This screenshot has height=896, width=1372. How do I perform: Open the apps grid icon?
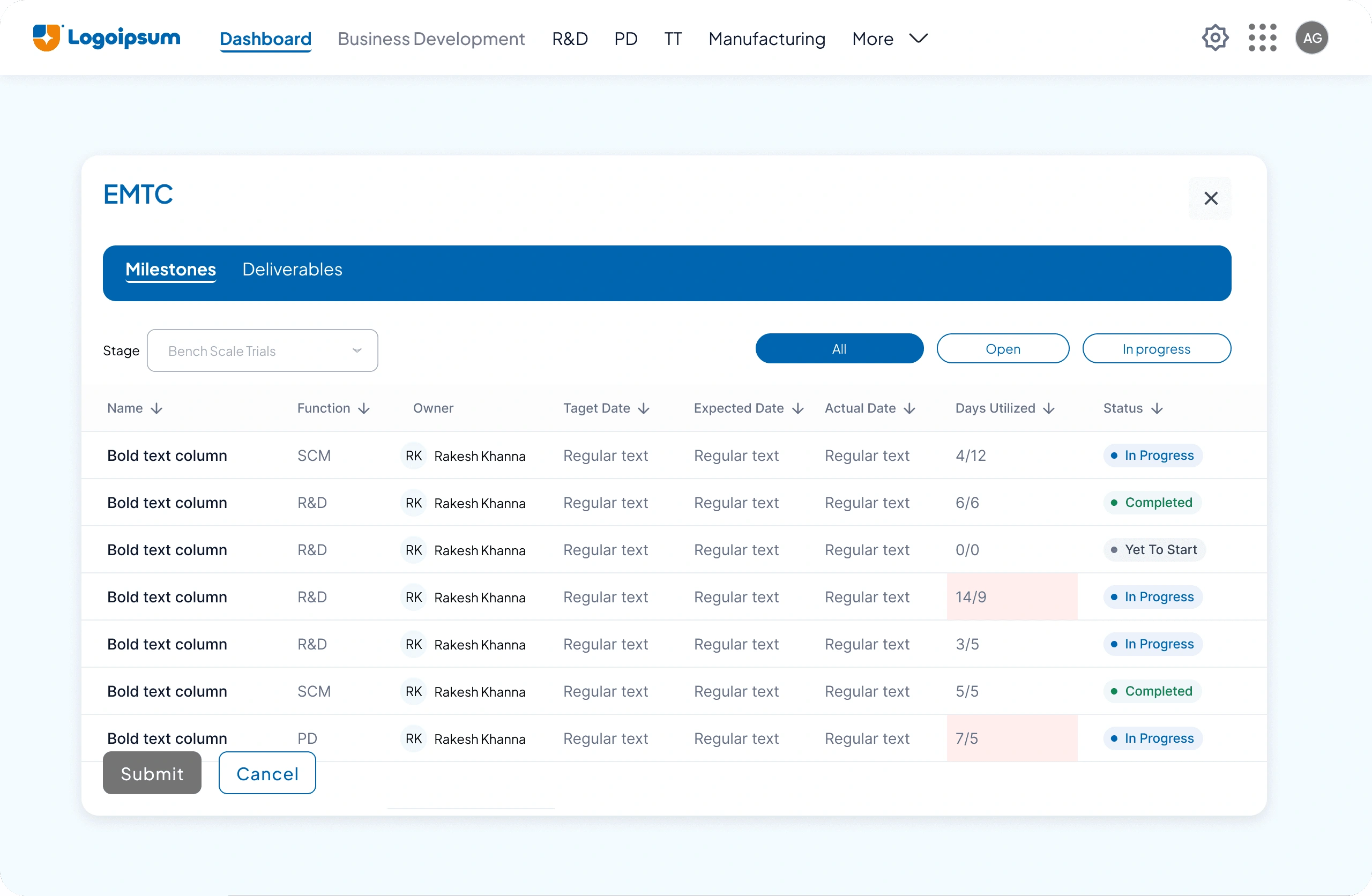pyautogui.click(x=1262, y=38)
